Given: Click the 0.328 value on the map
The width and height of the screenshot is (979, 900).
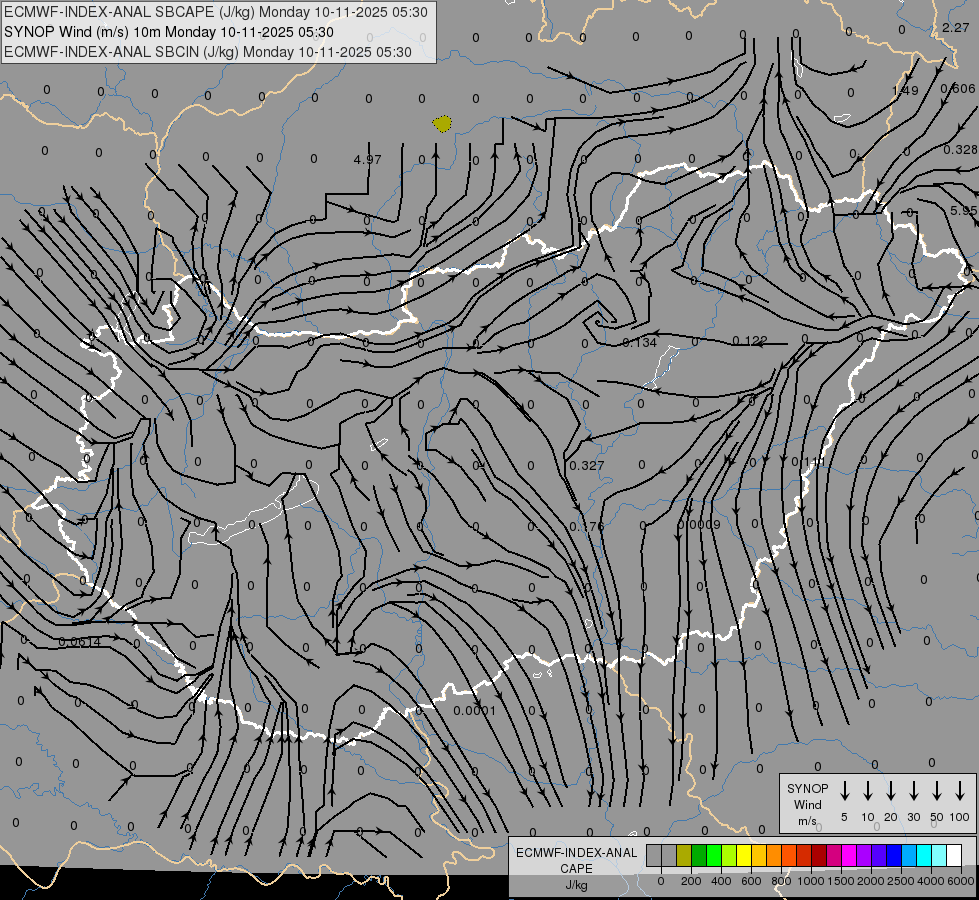Looking at the screenshot, I should coord(960,149).
